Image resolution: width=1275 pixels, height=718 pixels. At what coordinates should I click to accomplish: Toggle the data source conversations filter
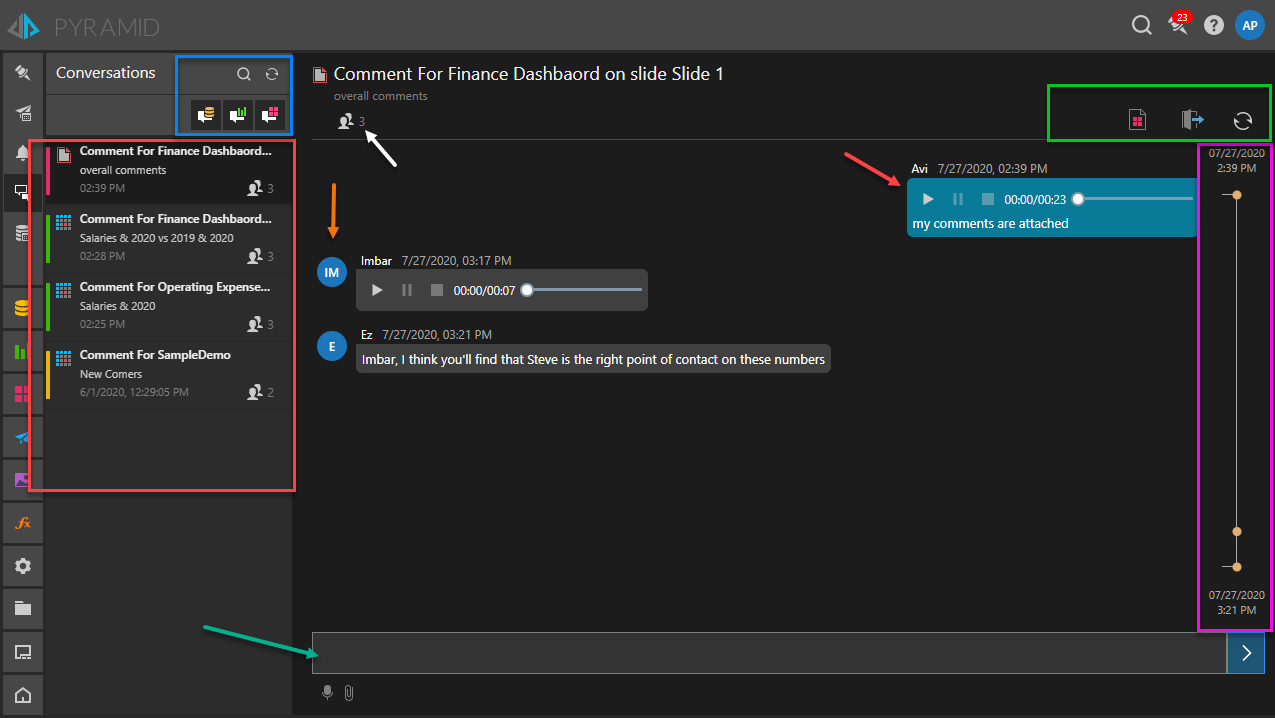[x=206, y=114]
